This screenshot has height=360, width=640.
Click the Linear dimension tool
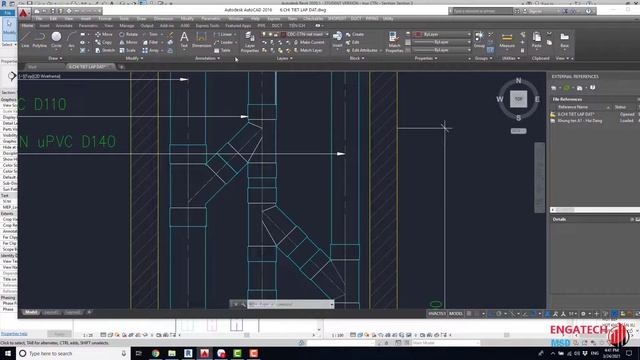224,34
